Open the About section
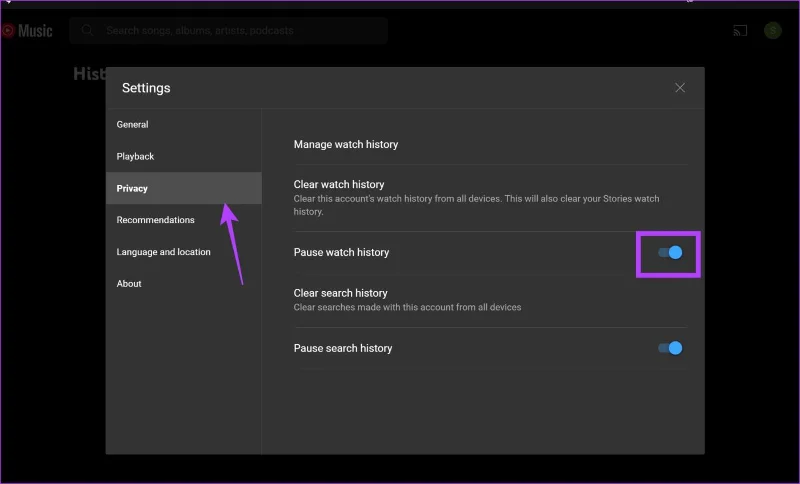800x484 pixels. 184,284
